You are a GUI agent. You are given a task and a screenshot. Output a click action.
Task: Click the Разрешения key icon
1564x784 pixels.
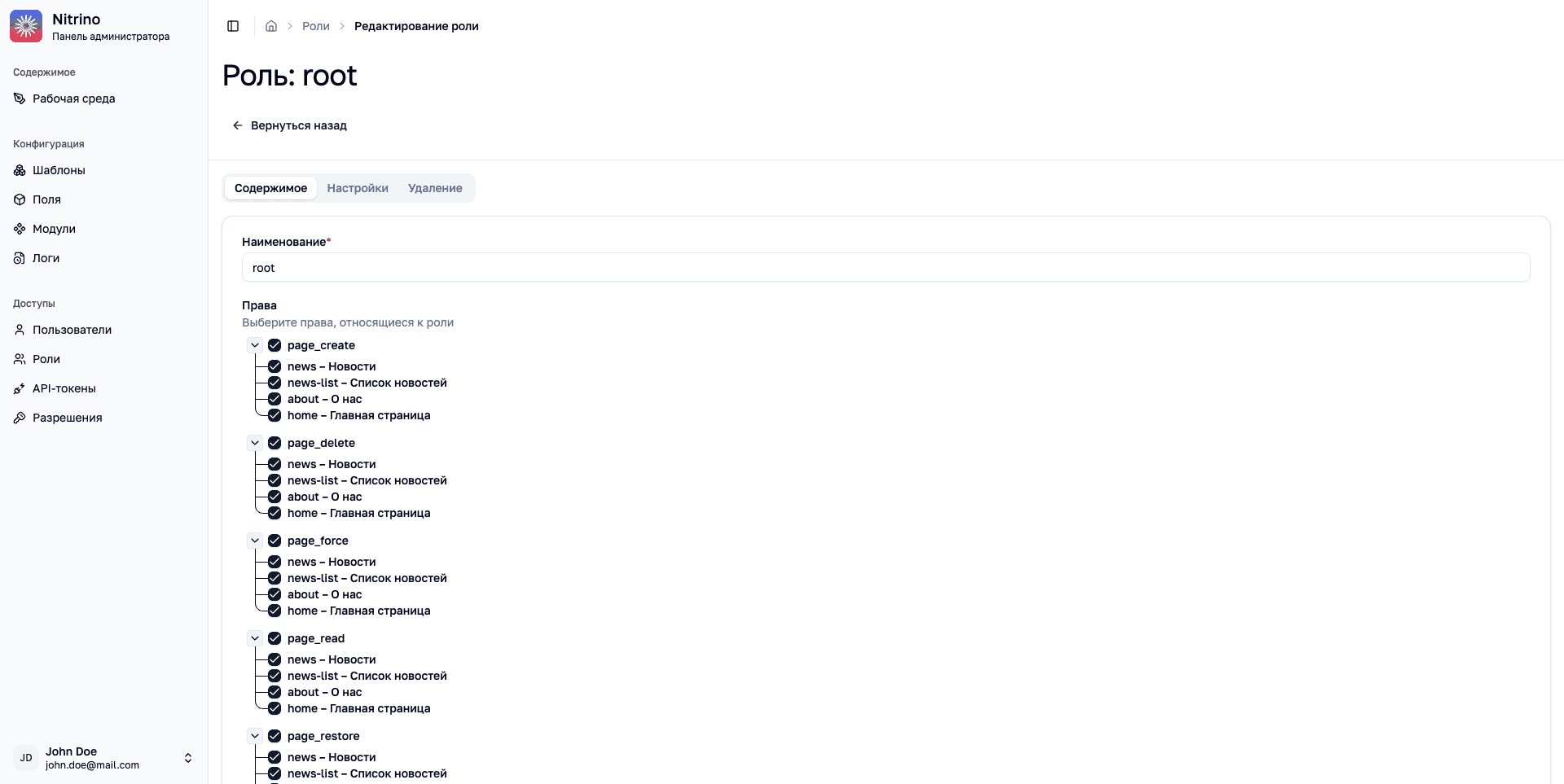(x=20, y=418)
